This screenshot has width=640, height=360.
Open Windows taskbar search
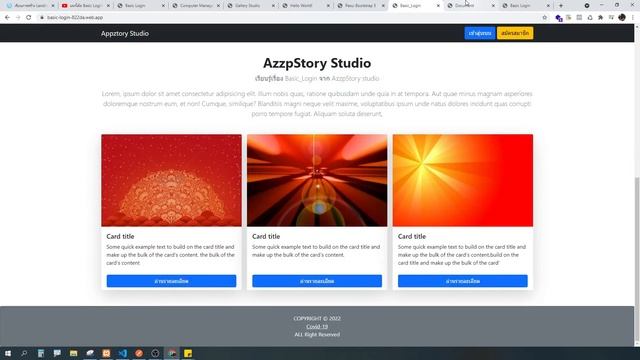tap(24, 353)
